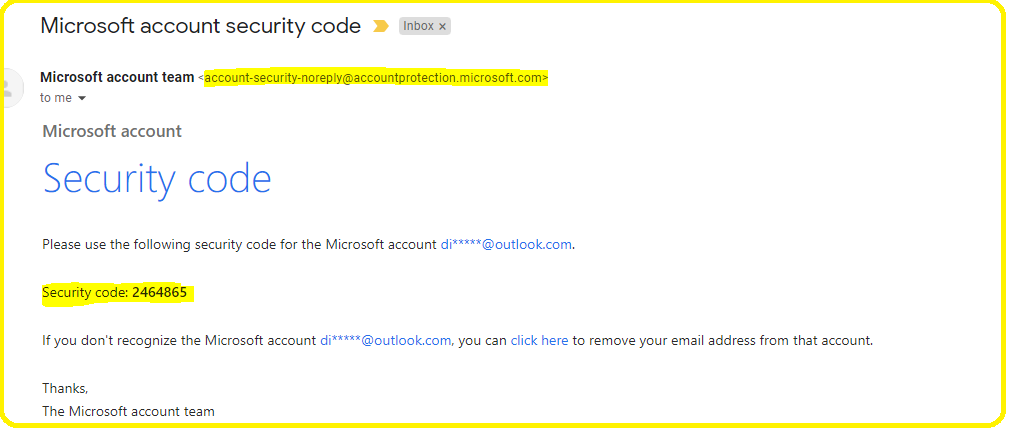Expand the 'to me' recipient details arrow
This screenshot has width=1009, height=432.
[82, 99]
